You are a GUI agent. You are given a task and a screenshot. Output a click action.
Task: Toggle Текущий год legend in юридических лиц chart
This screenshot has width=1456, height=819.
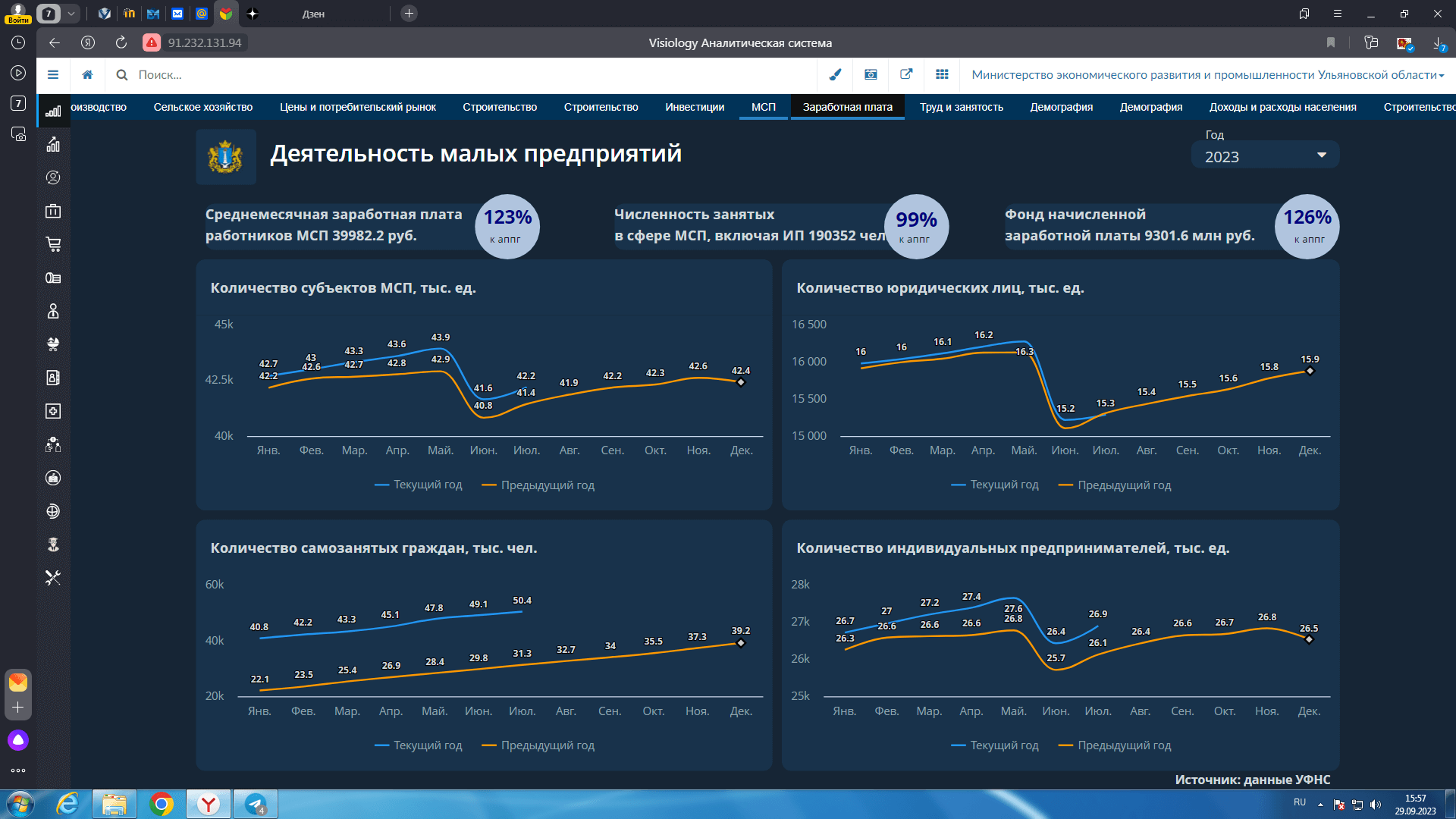click(995, 485)
